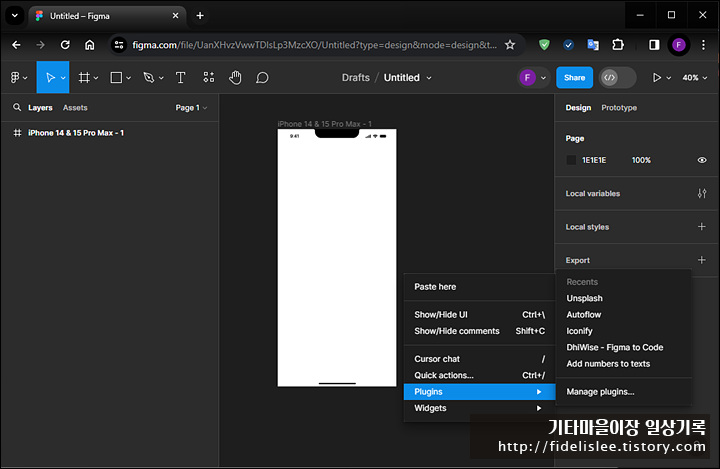Toggle the browser side panel icon
Image resolution: width=720 pixels, height=469 pixels.
click(654, 45)
